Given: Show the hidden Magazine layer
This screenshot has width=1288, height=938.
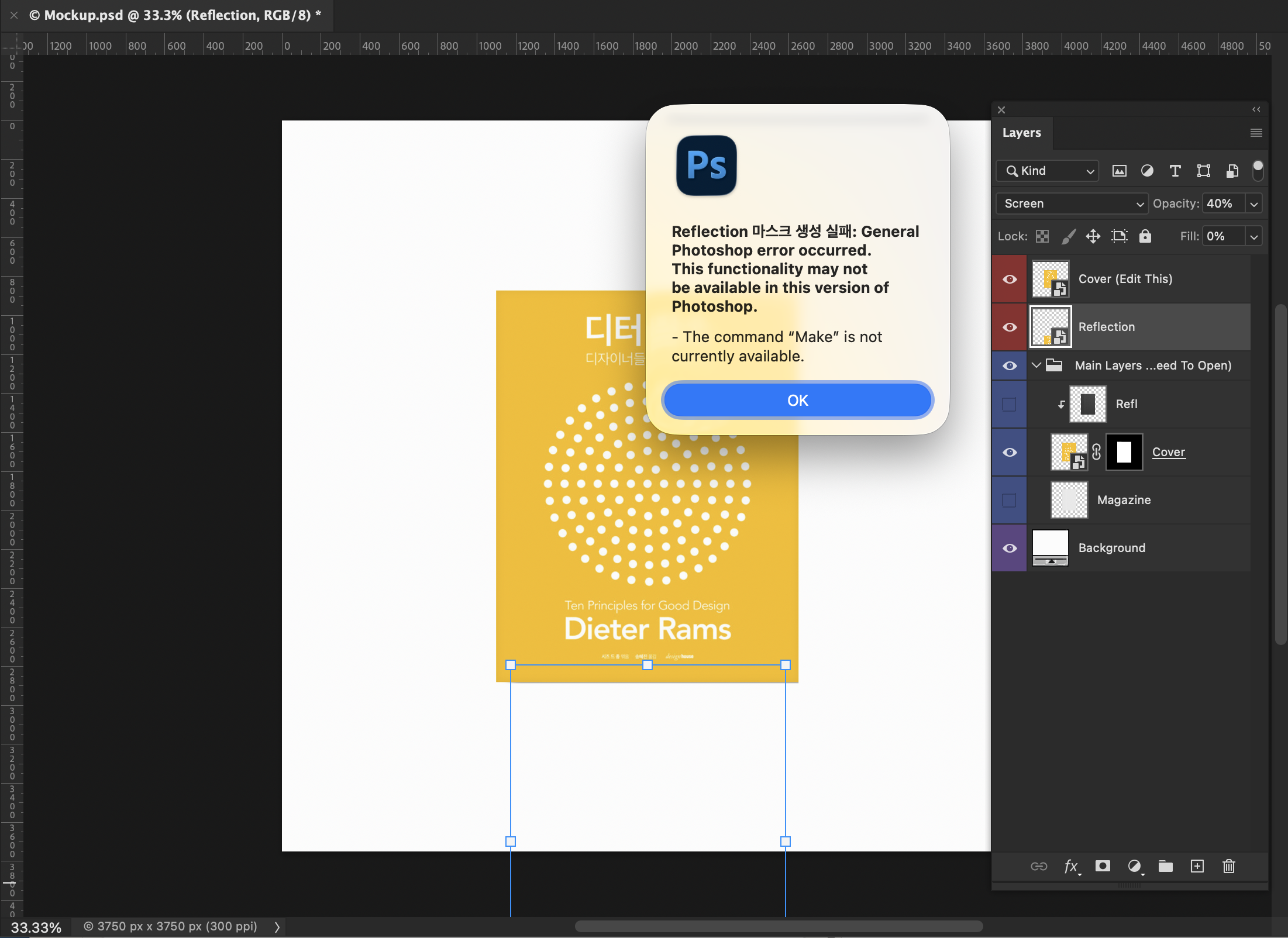Looking at the screenshot, I should click(1010, 500).
